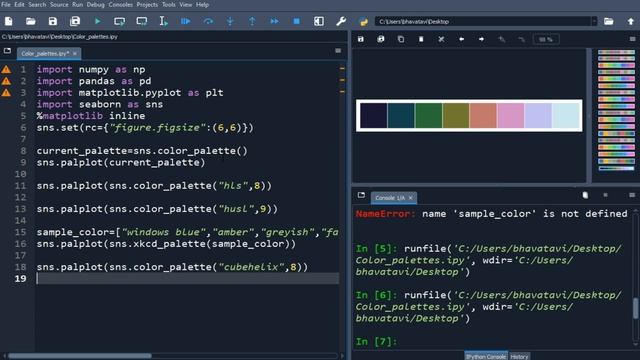The image size is (640, 360).
Task: Maximize the current pane
Action: coord(319,21)
